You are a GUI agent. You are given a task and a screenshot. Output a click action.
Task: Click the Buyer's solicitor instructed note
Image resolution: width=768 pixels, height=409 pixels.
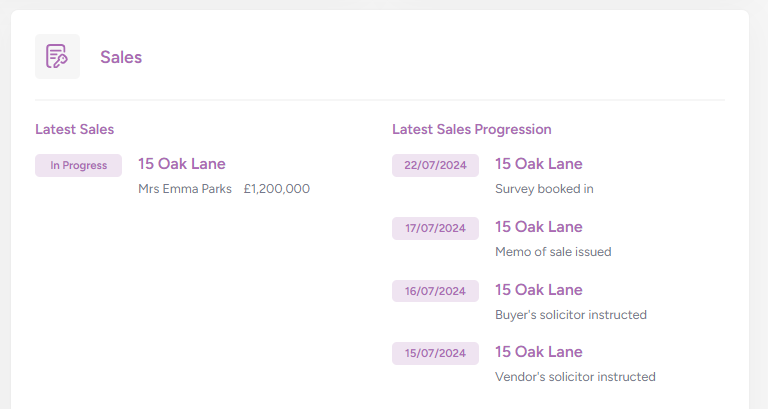(x=571, y=315)
